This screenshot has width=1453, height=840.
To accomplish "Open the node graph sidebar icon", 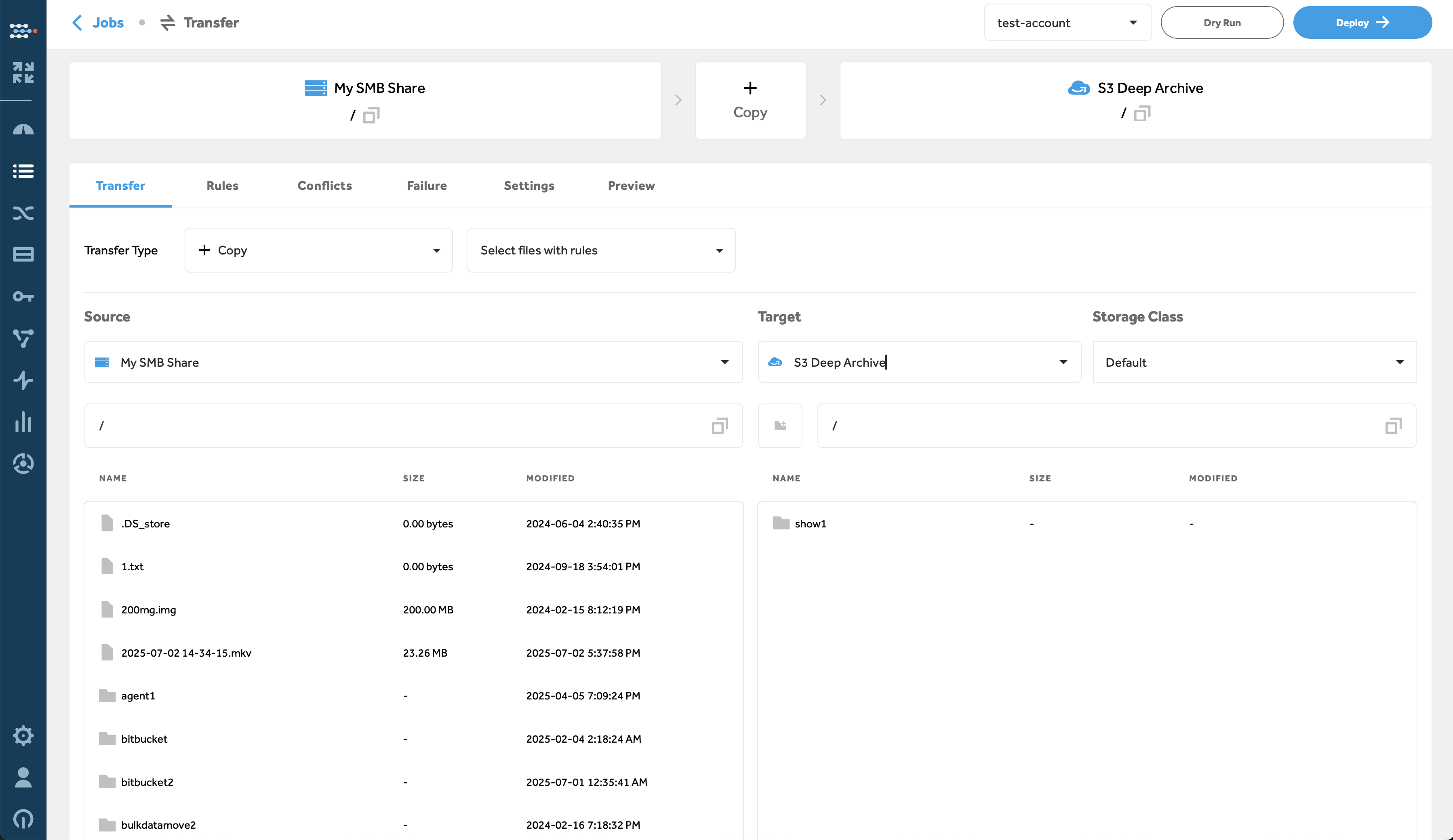I will point(23,338).
